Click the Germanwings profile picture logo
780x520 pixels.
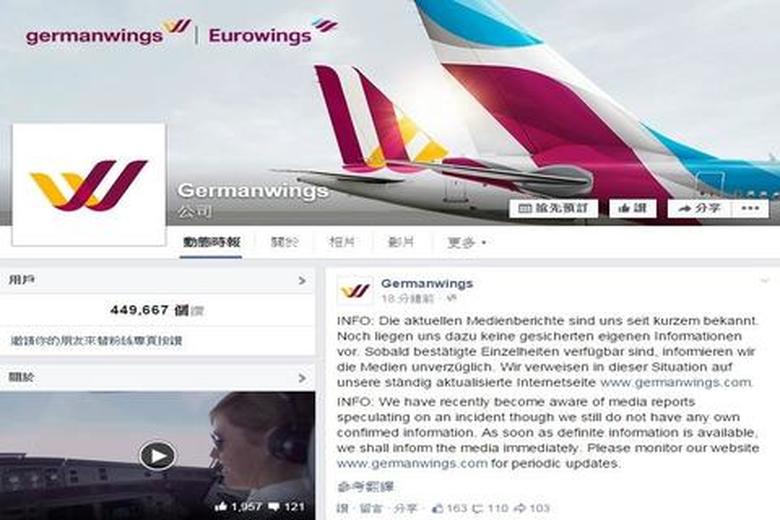(89, 185)
